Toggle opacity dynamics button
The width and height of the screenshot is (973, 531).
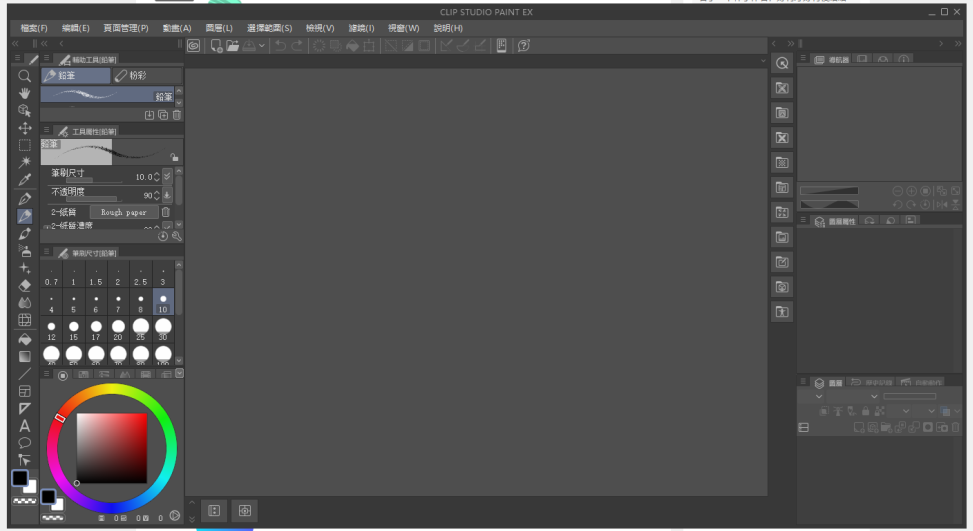click(167, 195)
